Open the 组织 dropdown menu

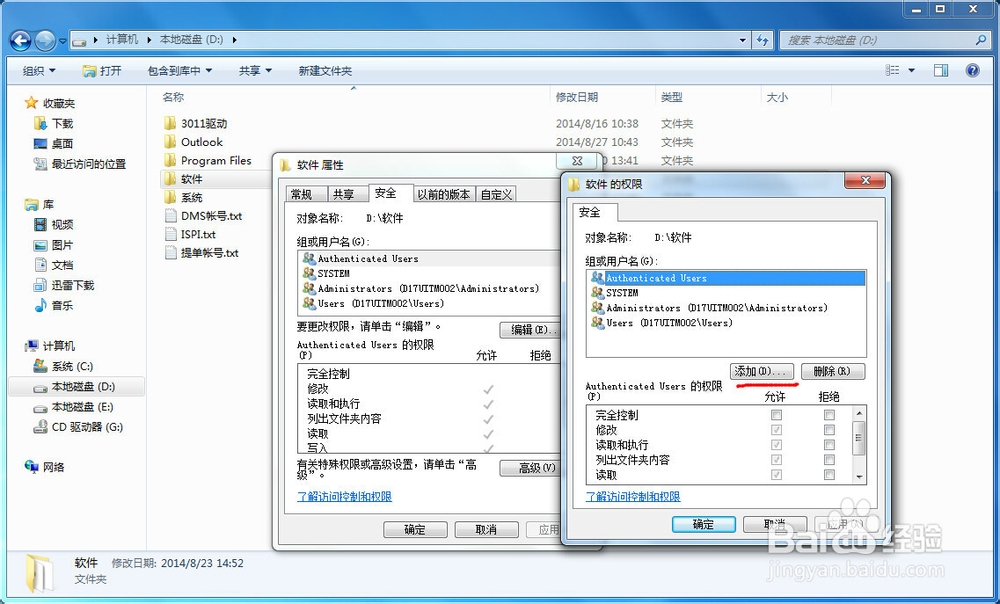[x=38, y=70]
